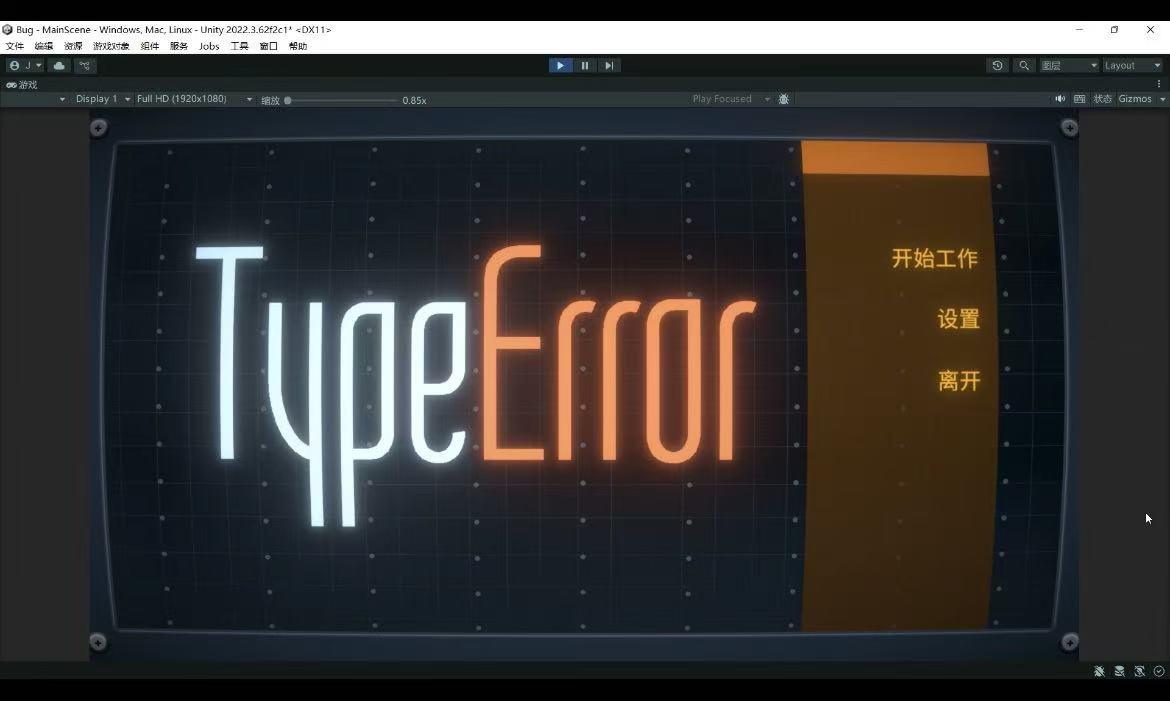The height and width of the screenshot is (701, 1170).
Task: Click the debug mode icon in status bar
Action: tap(1099, 672)
